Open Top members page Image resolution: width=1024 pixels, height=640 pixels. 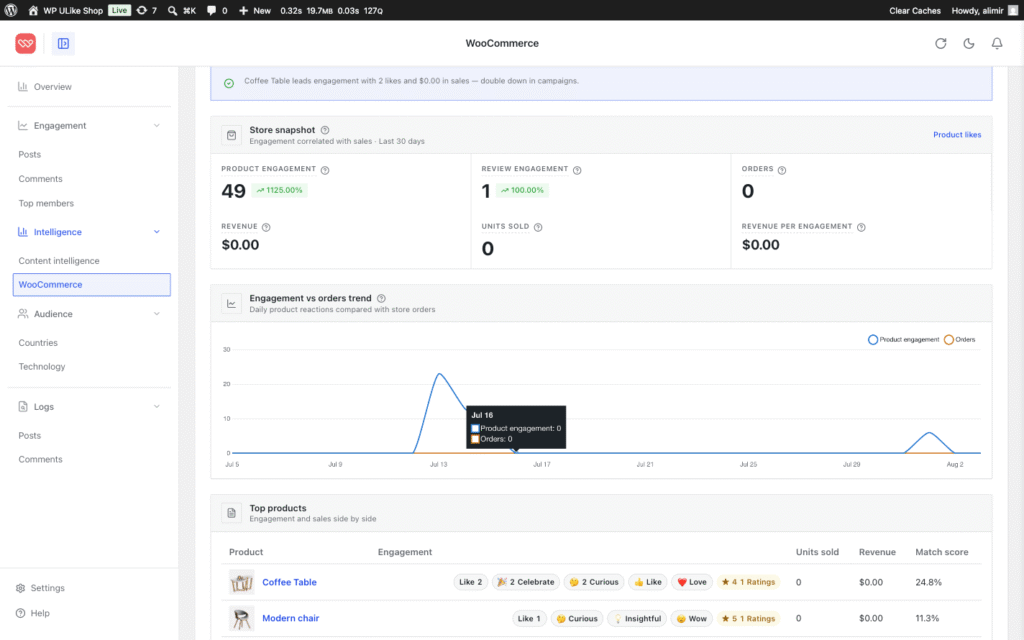tap(46, 204)
